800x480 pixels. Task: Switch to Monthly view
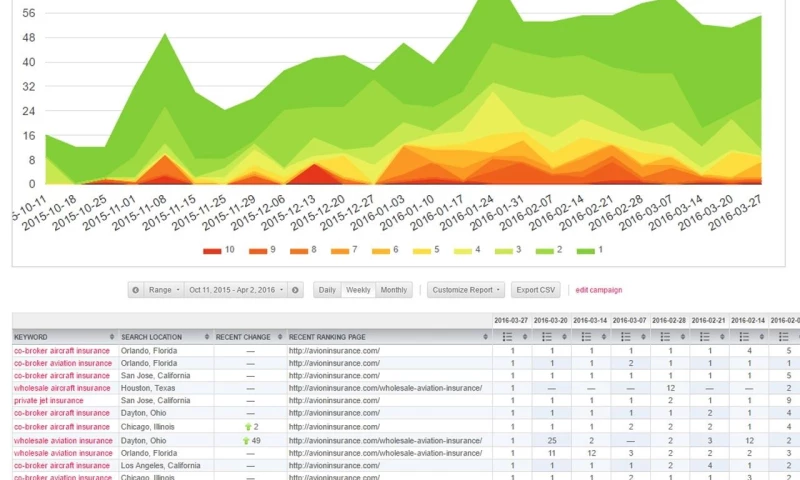tap(393, 290)
